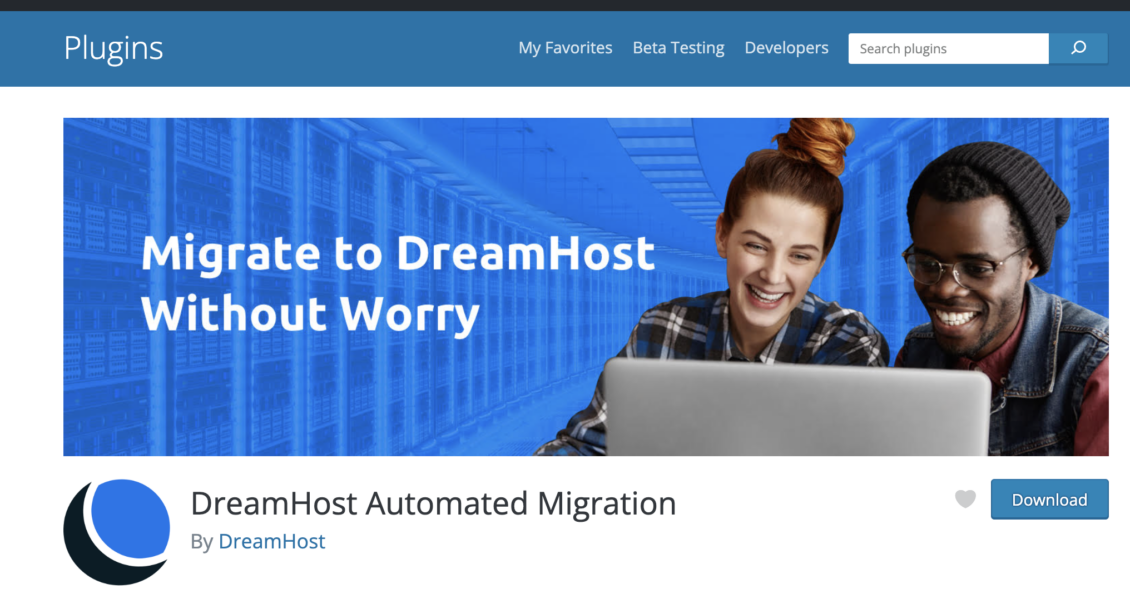Open the Plugins home page heading
The image size is (1130, 609).
[113, 48]
